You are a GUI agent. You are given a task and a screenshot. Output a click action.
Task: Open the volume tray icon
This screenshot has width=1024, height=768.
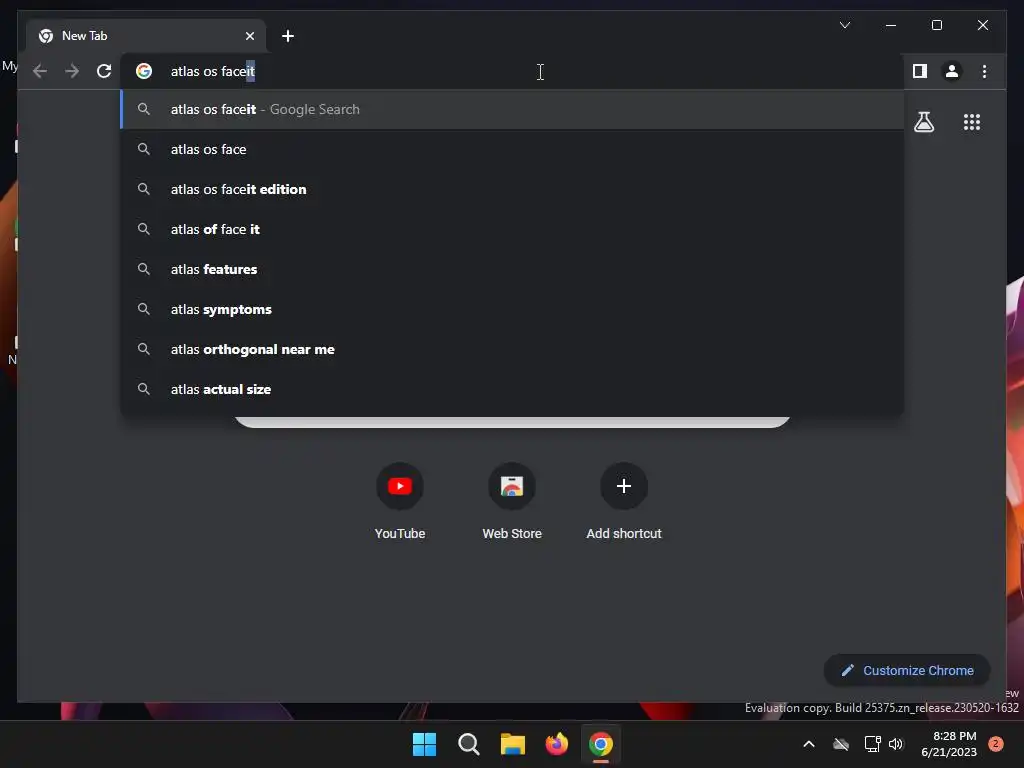coord(896,744)
